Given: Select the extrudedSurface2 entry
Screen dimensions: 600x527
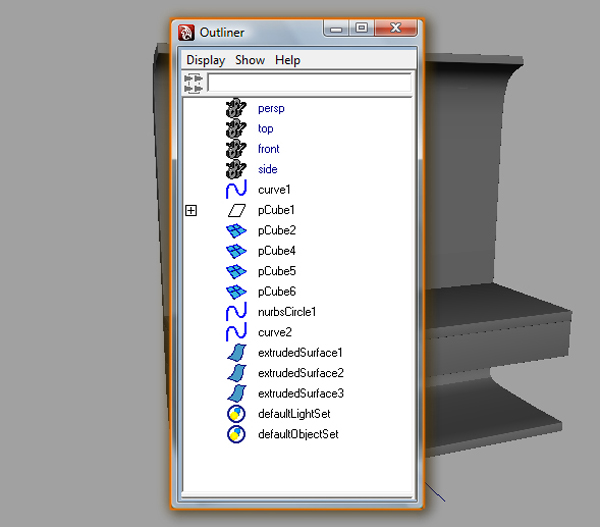Looking at the screenshot, I should coord(301,373).
